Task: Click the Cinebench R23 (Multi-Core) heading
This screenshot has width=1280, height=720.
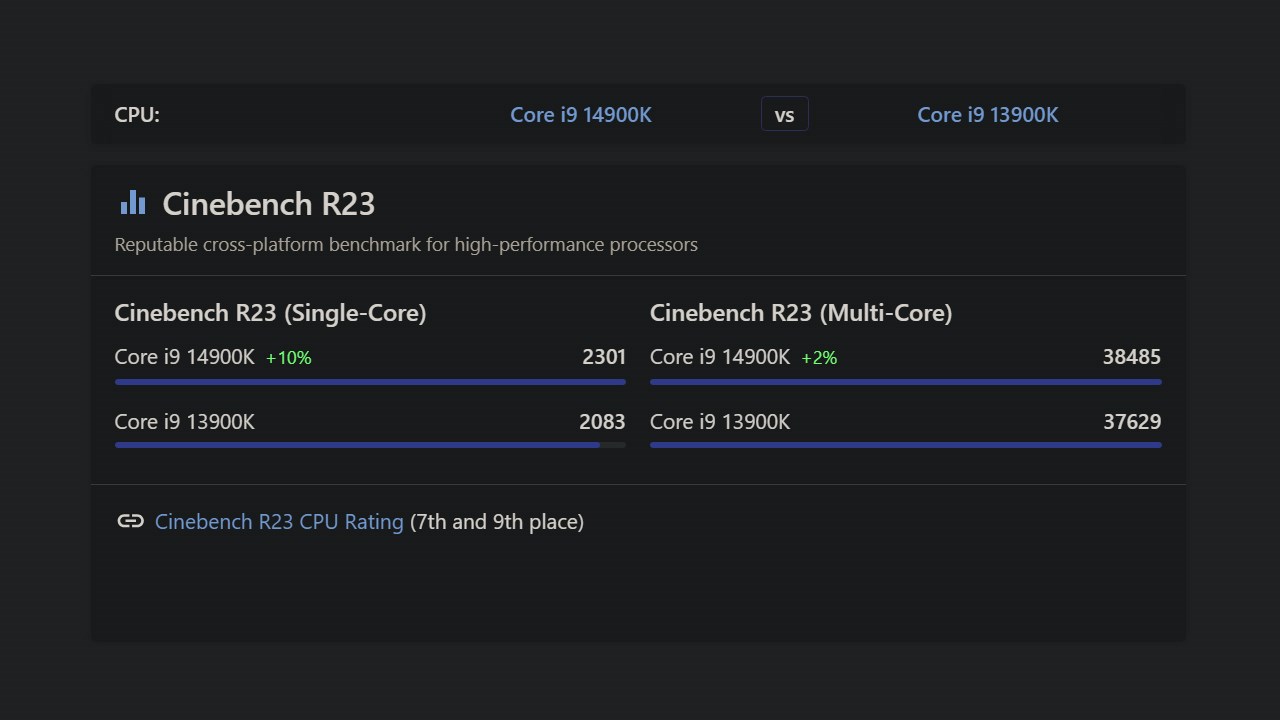Action: pyautogui.click(x=800, y=313)
